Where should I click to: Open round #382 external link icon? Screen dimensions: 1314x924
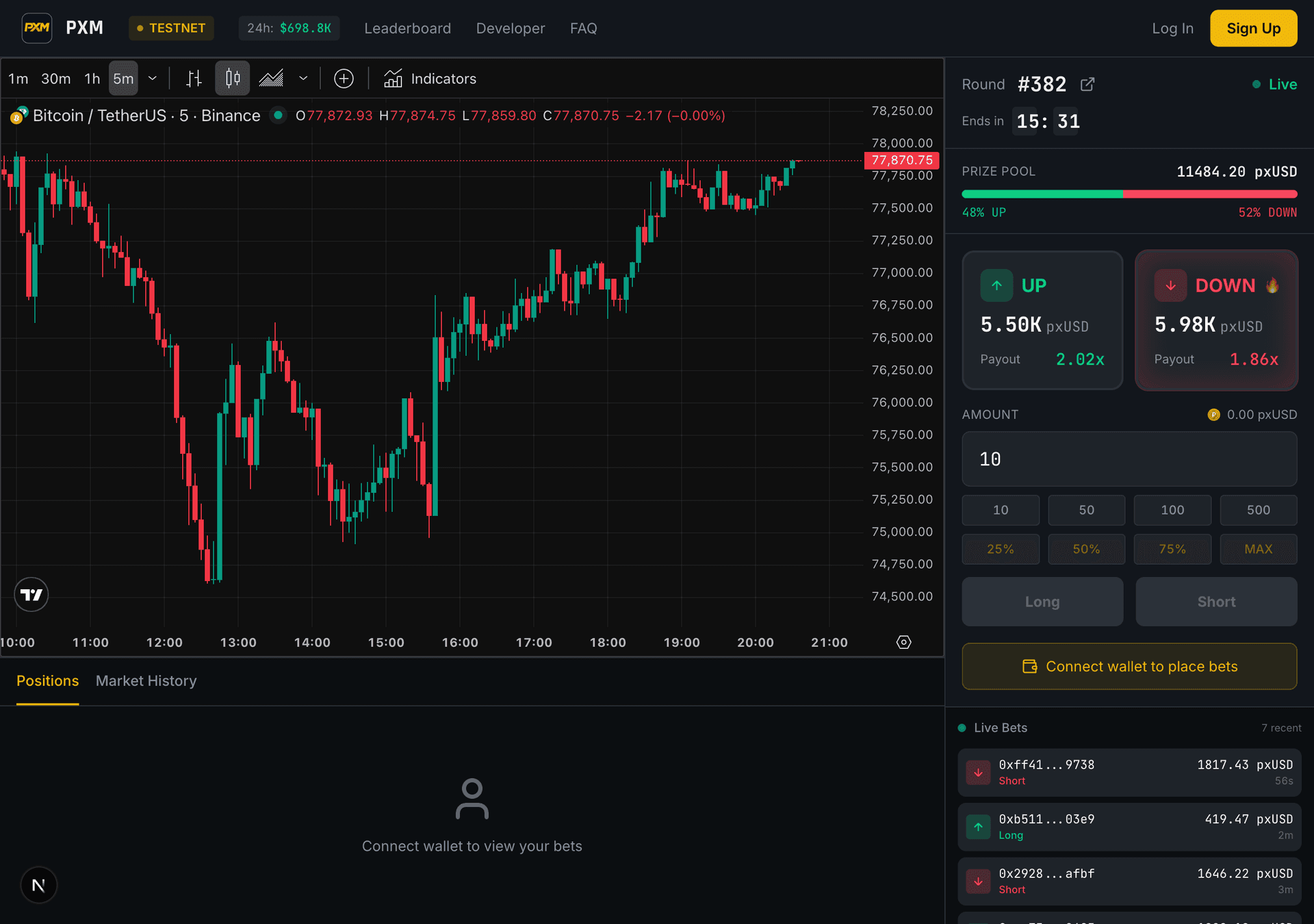coord(1087,84)
